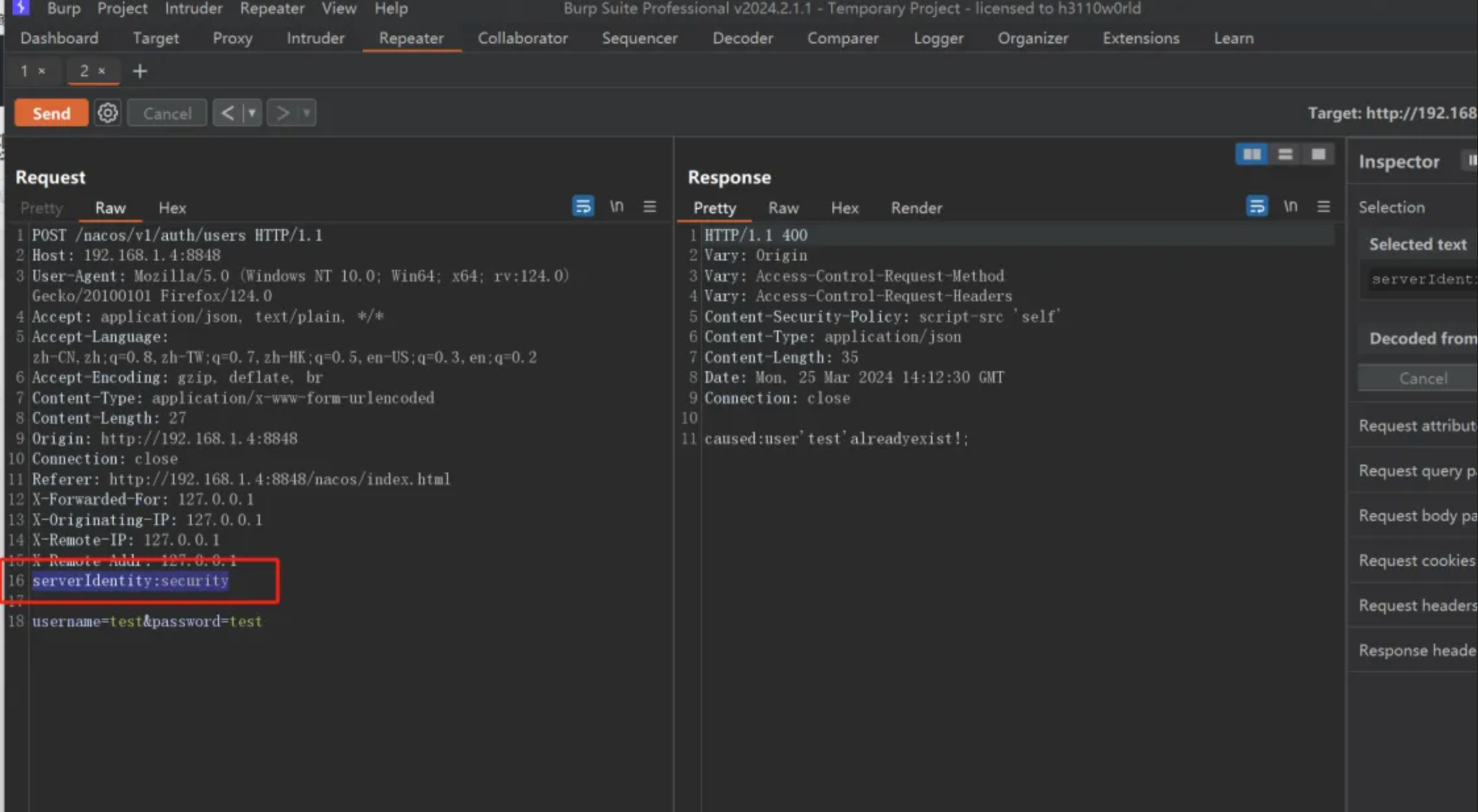Click the username=test&password=test body line
Viewport: 1478px width, 812px height.
click(147, 621)
